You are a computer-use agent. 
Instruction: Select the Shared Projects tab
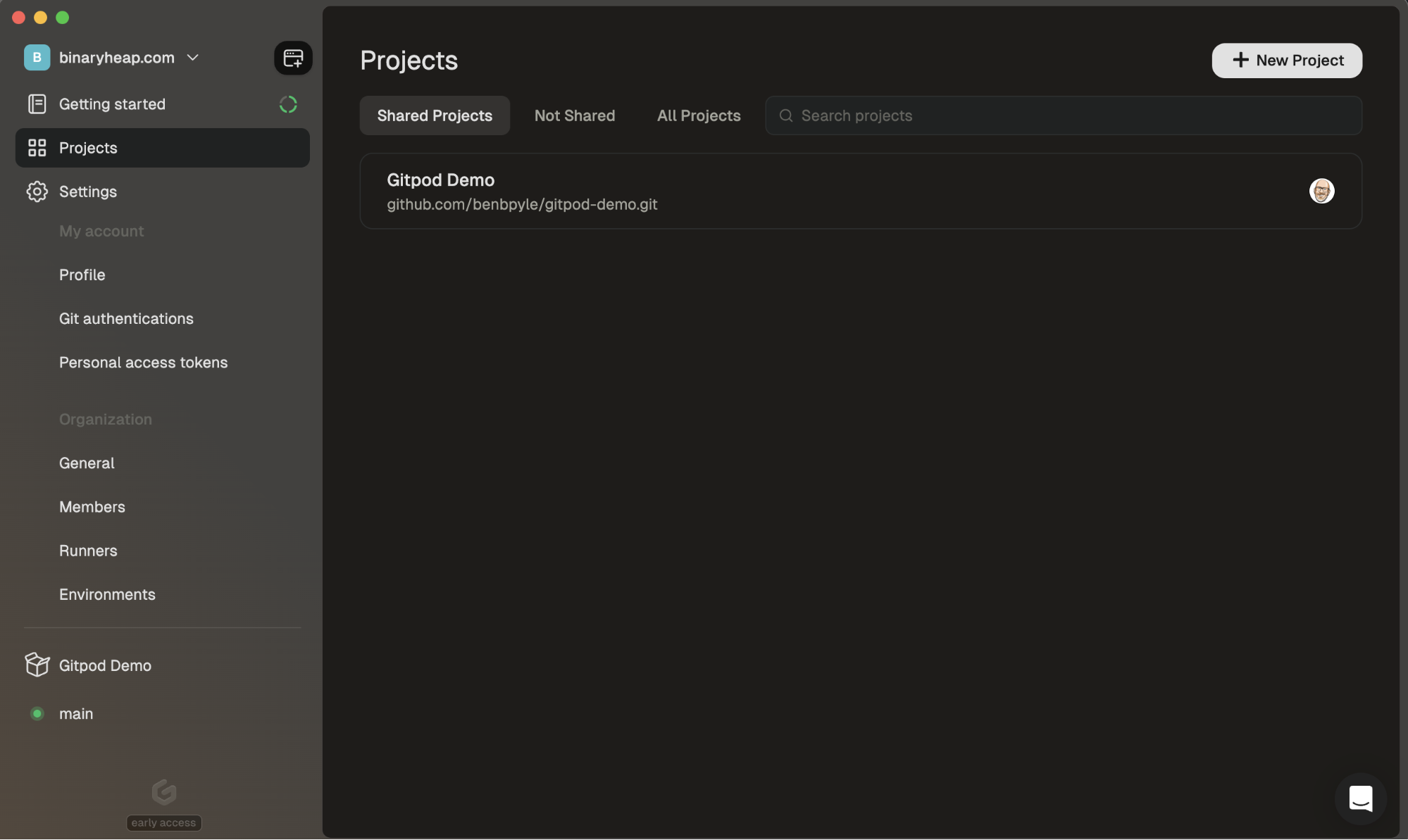tap(434, 115)
